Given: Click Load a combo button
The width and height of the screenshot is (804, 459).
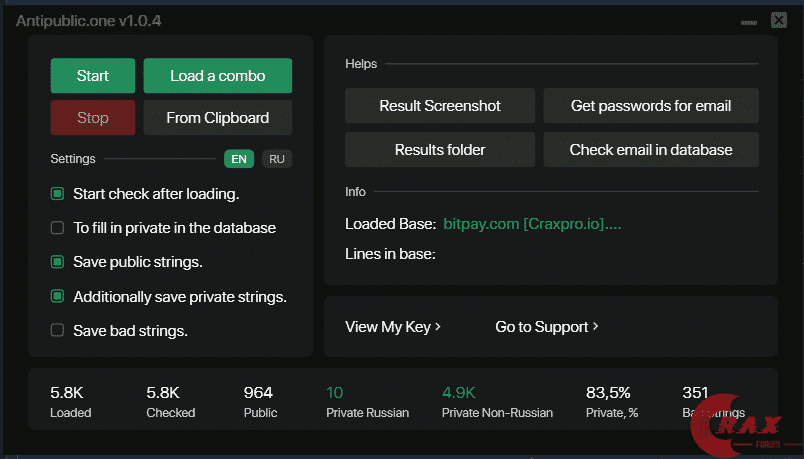Looking at the screenshot, I should (x=217, y=76).
